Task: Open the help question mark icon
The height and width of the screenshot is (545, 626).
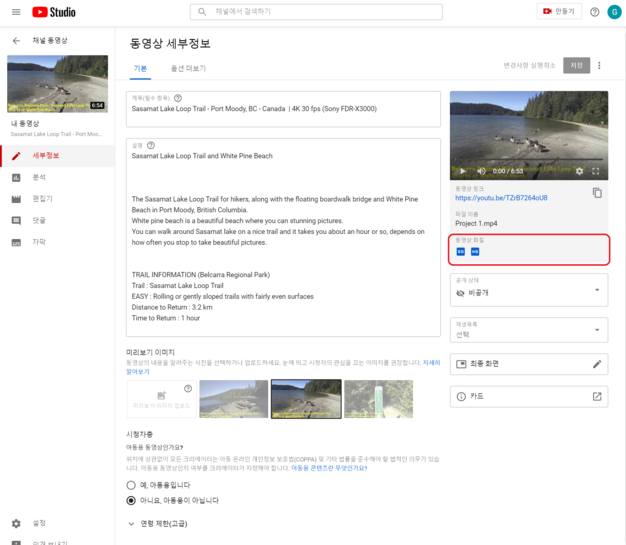Action: [x=594, y=12]
